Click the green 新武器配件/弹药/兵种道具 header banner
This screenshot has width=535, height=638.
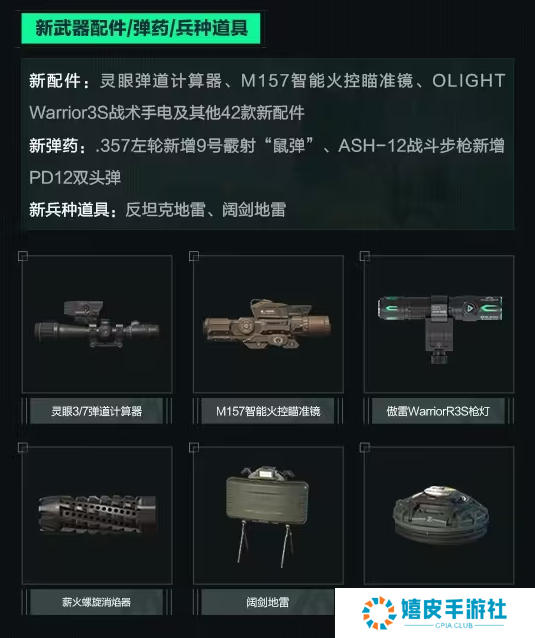point(141,28)
